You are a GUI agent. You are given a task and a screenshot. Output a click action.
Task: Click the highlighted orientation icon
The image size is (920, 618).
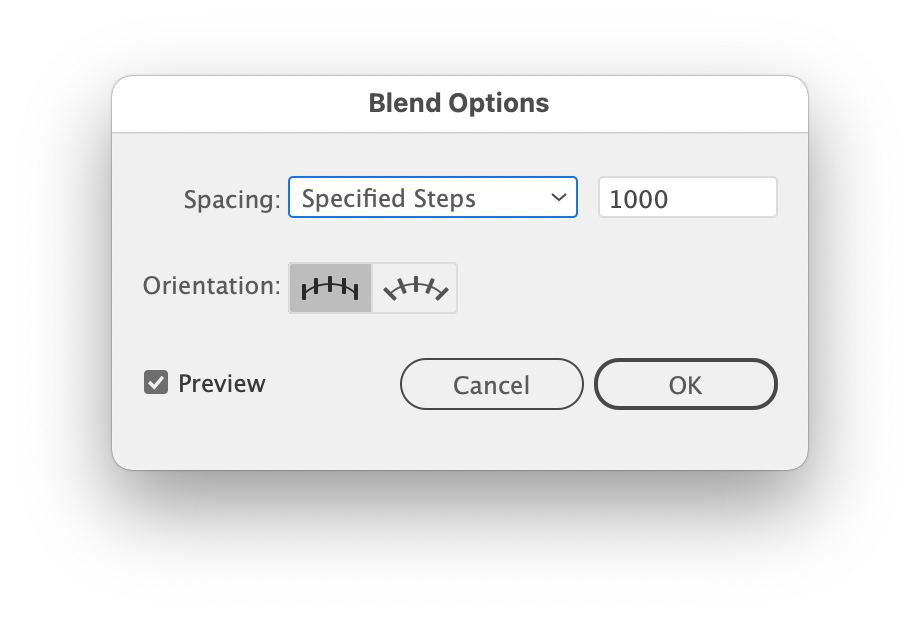click(330, 288)
